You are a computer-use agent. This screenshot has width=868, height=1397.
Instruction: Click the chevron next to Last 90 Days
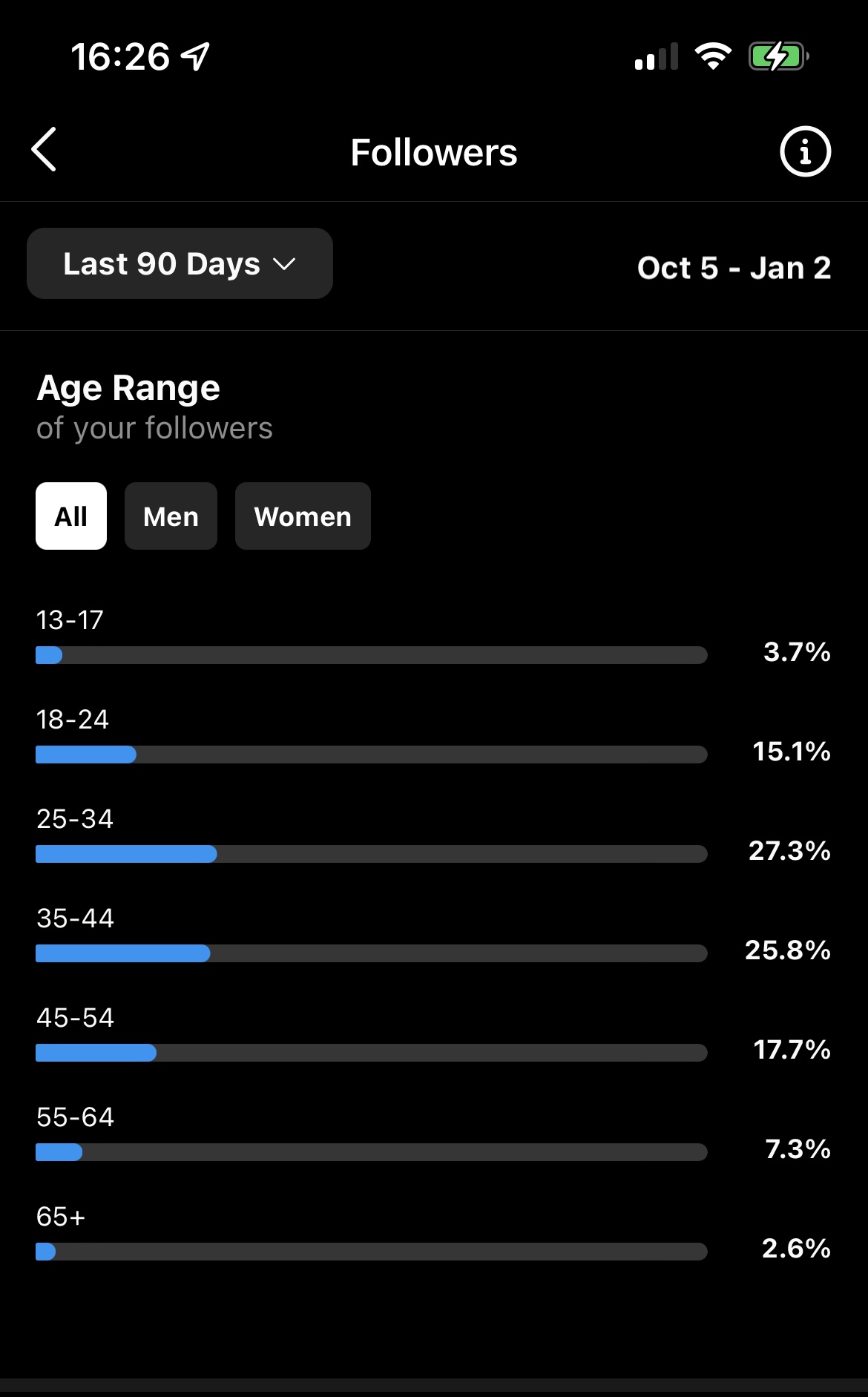coord(284,264)
